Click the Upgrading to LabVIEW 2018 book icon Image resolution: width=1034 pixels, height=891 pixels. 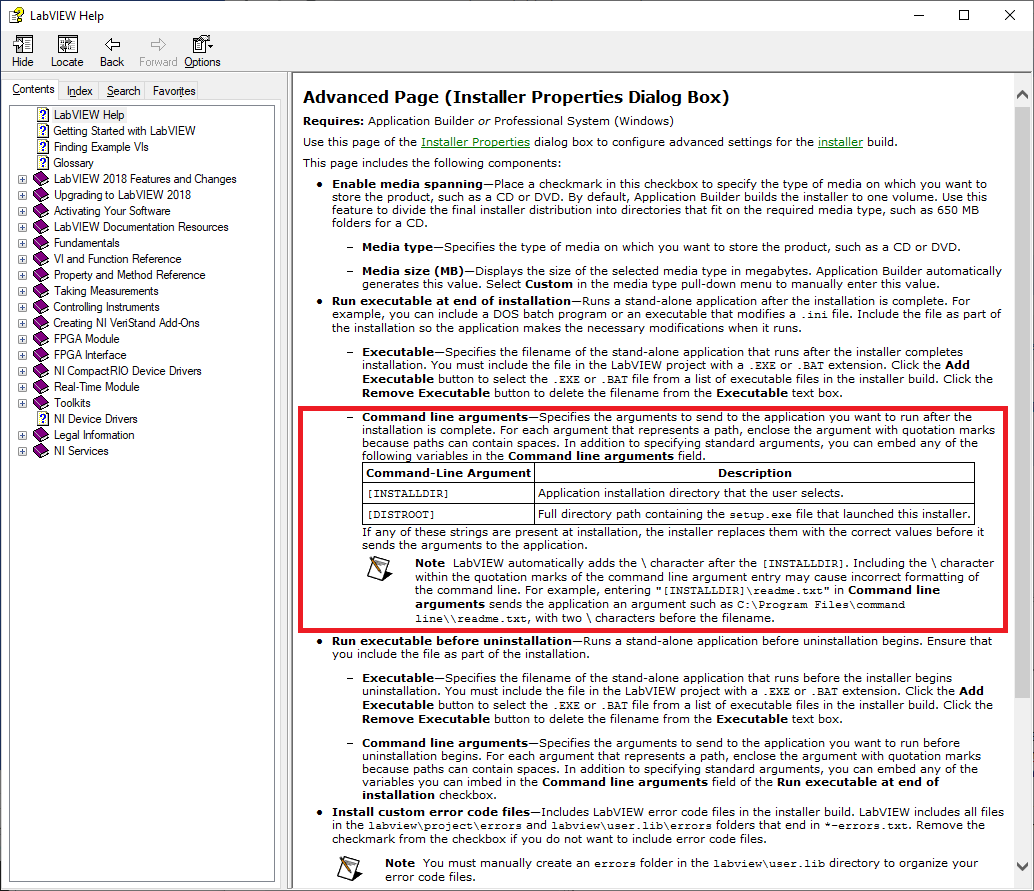pos(41,195)
